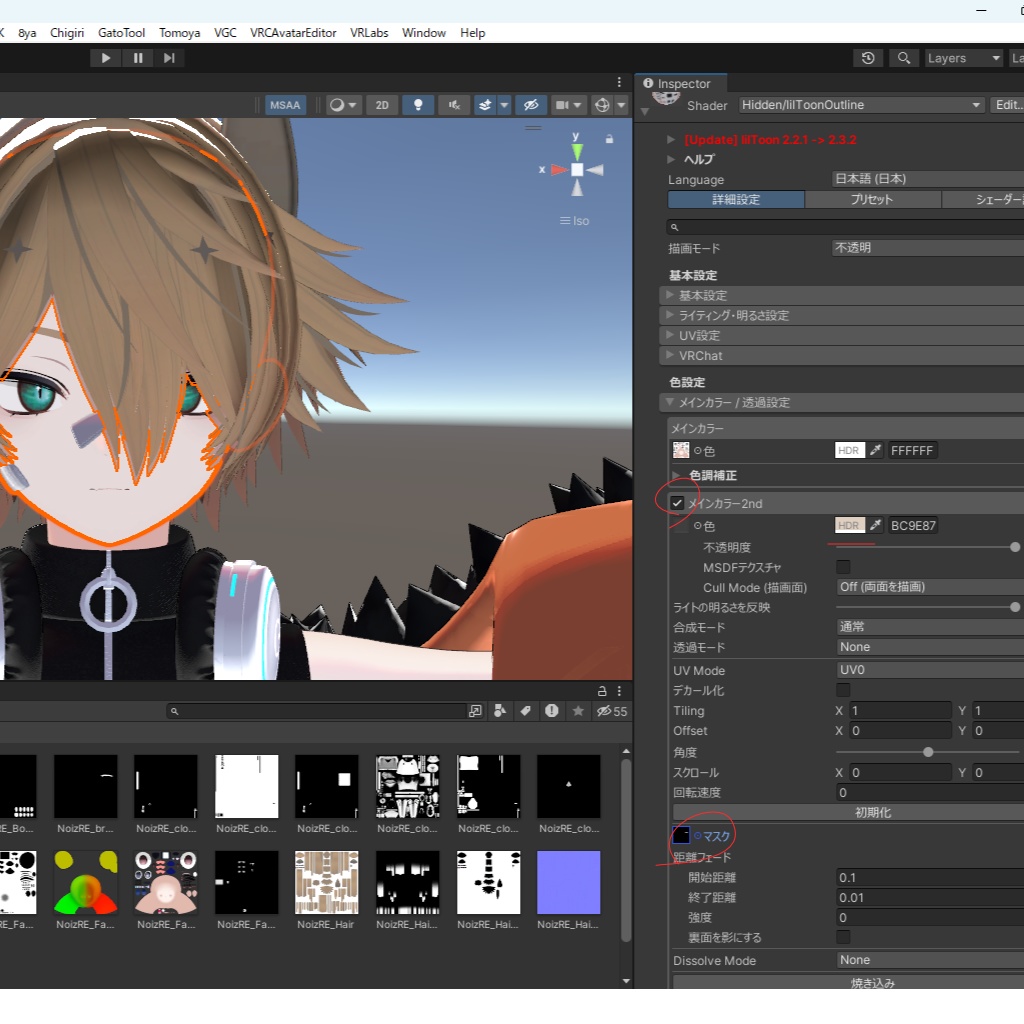Enable 2D scene view mode
1024x1024 pixels.
(381, 104)
